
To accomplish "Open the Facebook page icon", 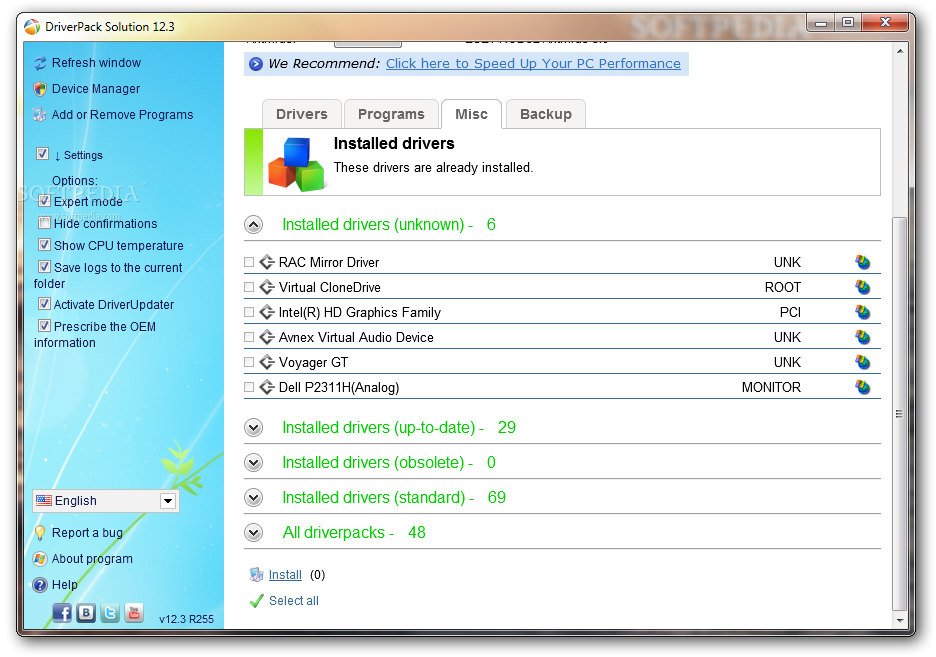I will tap(62, 612).
